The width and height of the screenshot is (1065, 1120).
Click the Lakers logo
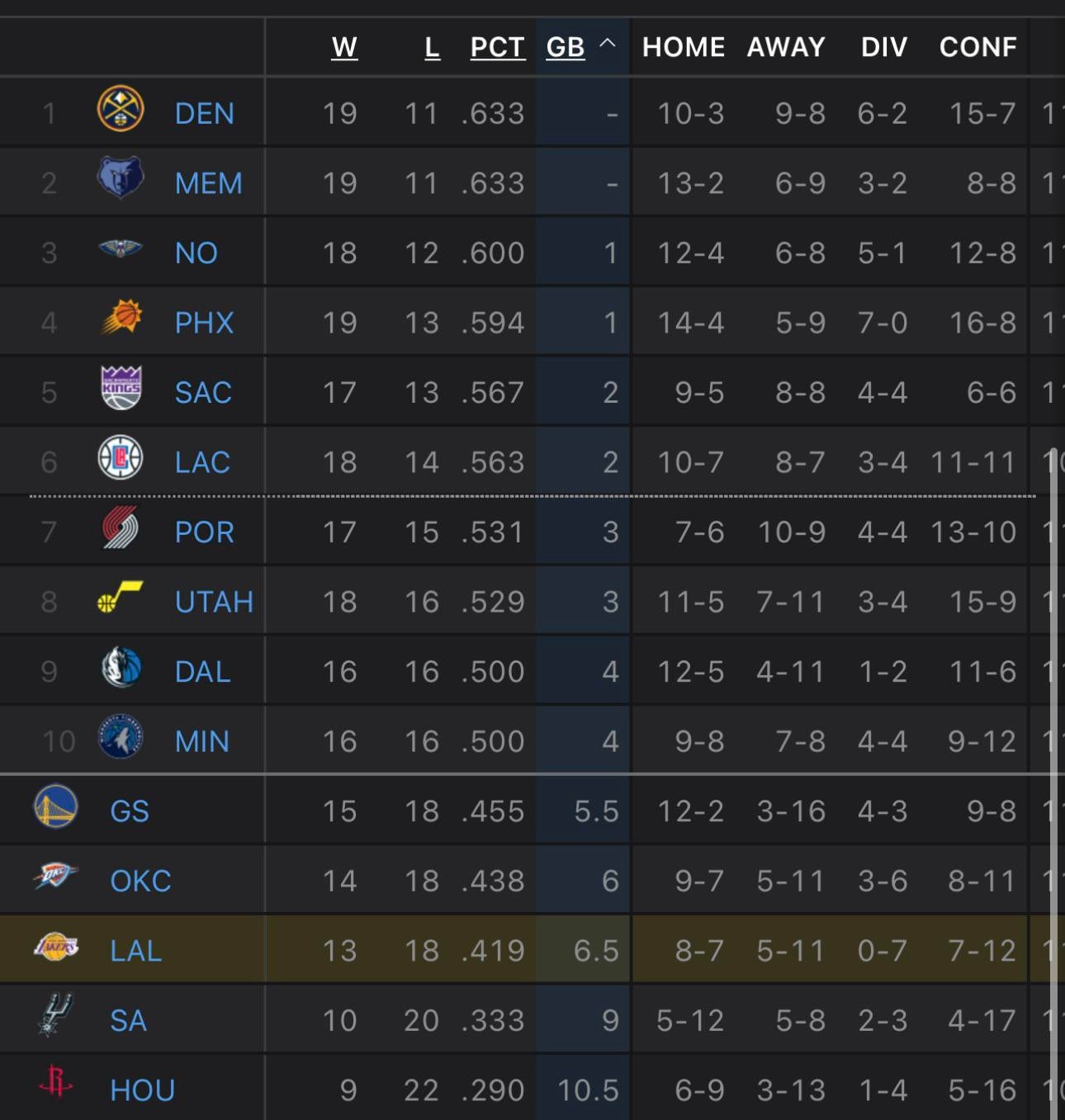(56, 946)
